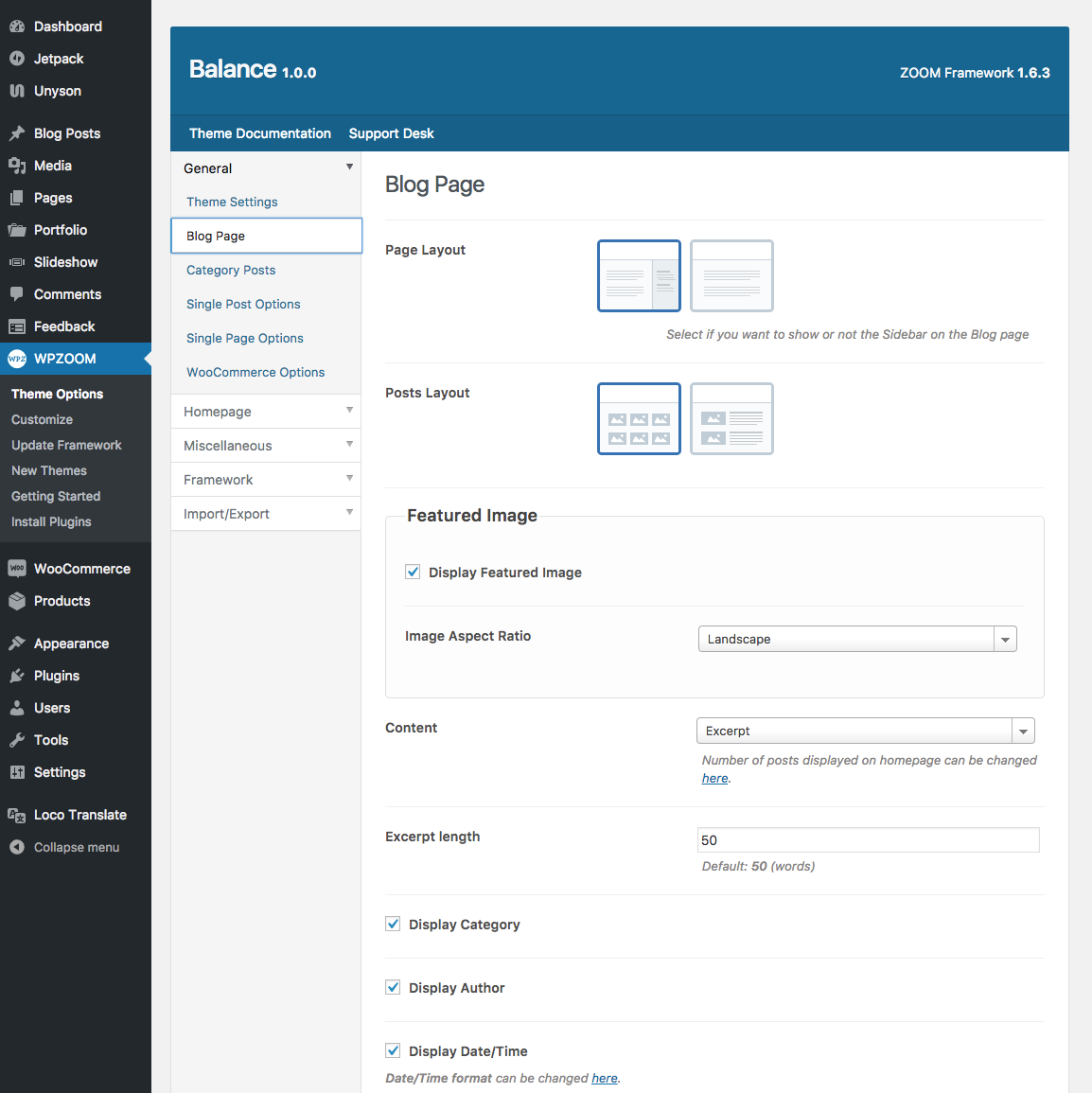Viewport: 1092px width, 1093px height.
Task: Open Customize submenu item
Action: tap(42, 419)
